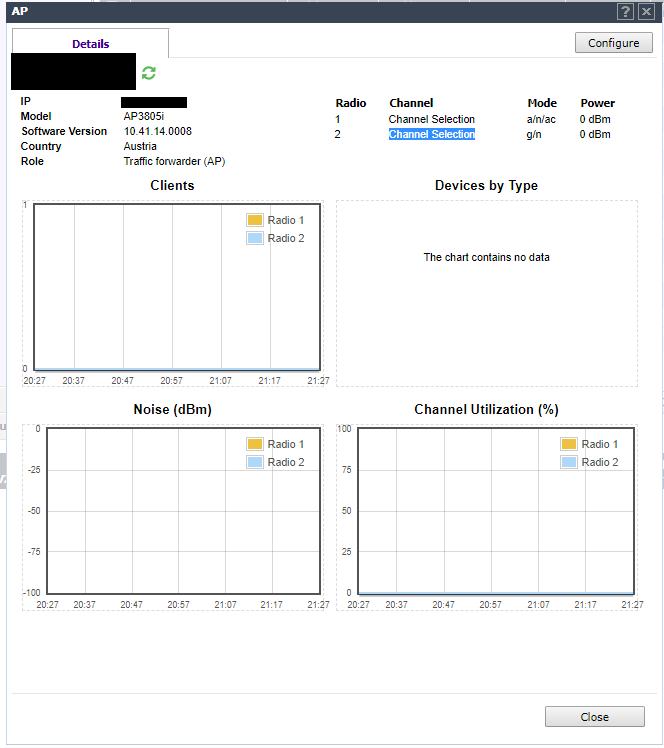664x748 pixels.
Task: Switch to the Details tab
Action: 90,44
